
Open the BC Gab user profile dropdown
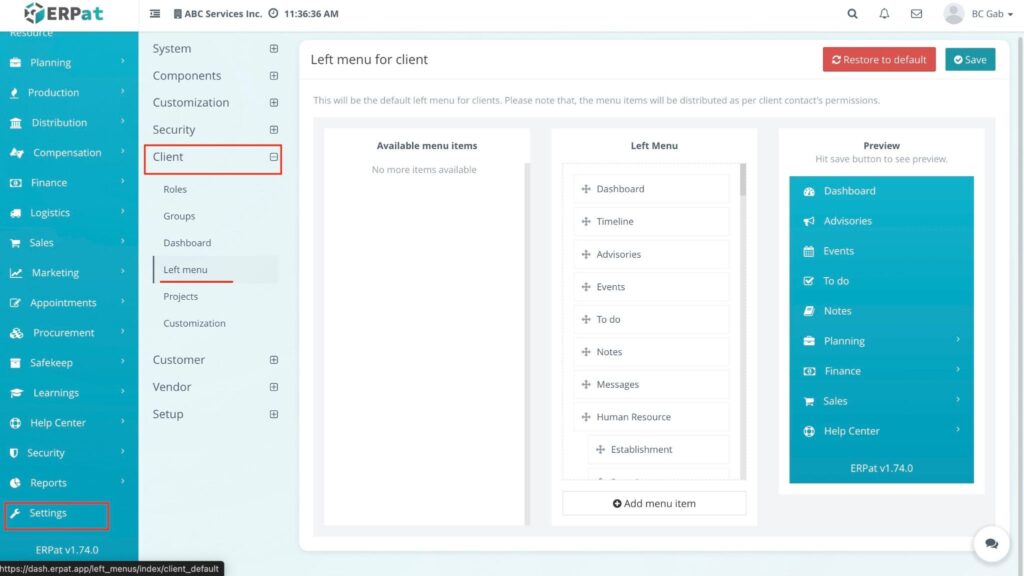coord(974,14)
